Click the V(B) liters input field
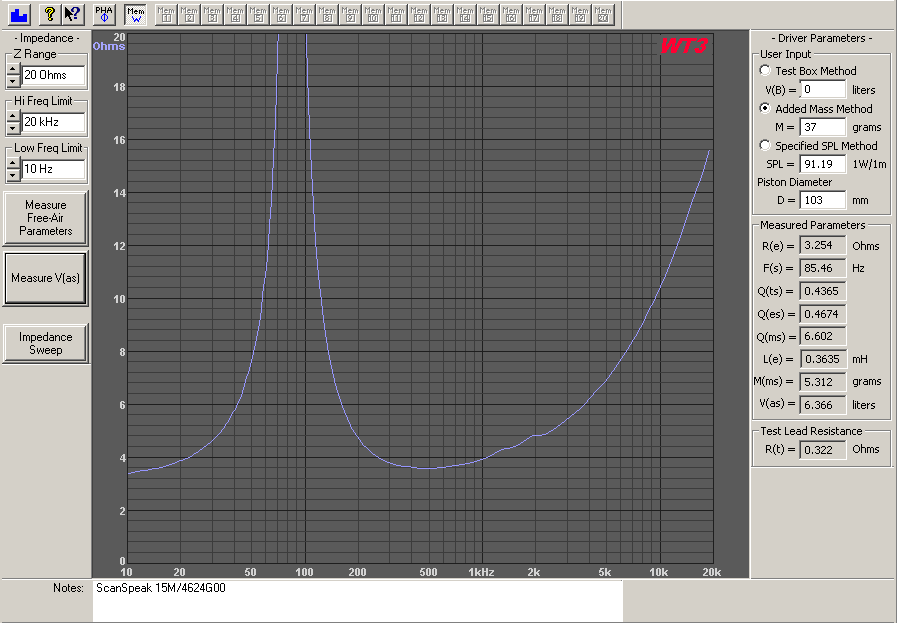The image size is (897, 623). point(823,89)
